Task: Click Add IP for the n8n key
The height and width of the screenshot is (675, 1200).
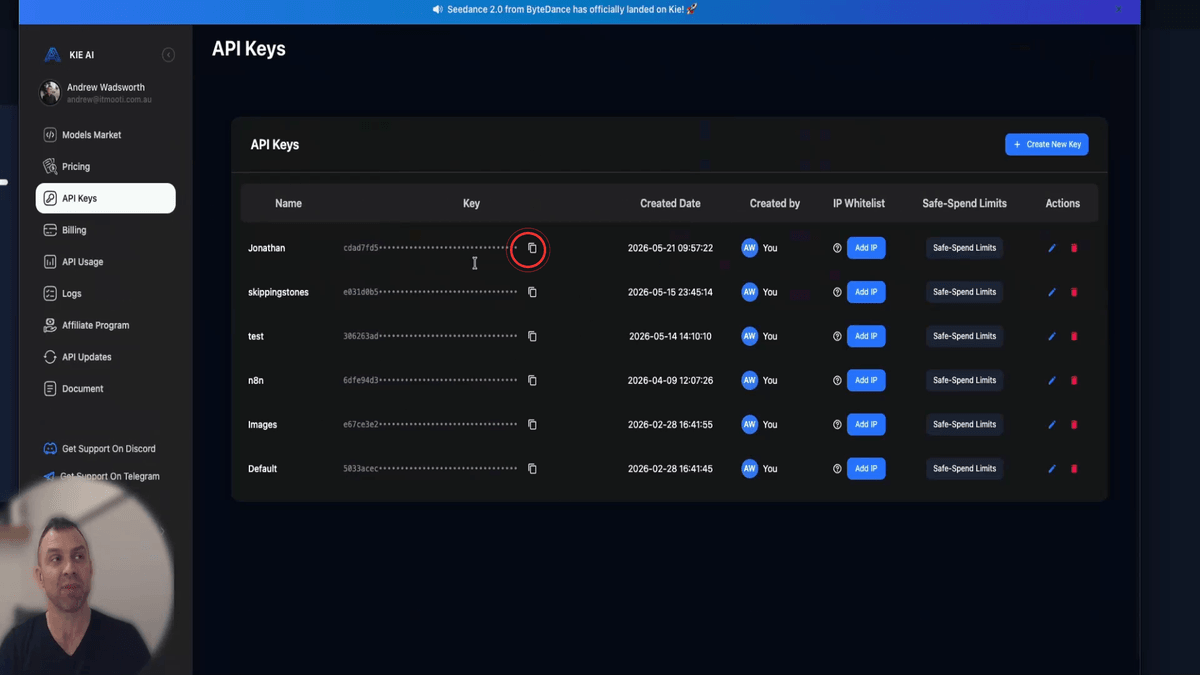Action: (x=866, y=380)
